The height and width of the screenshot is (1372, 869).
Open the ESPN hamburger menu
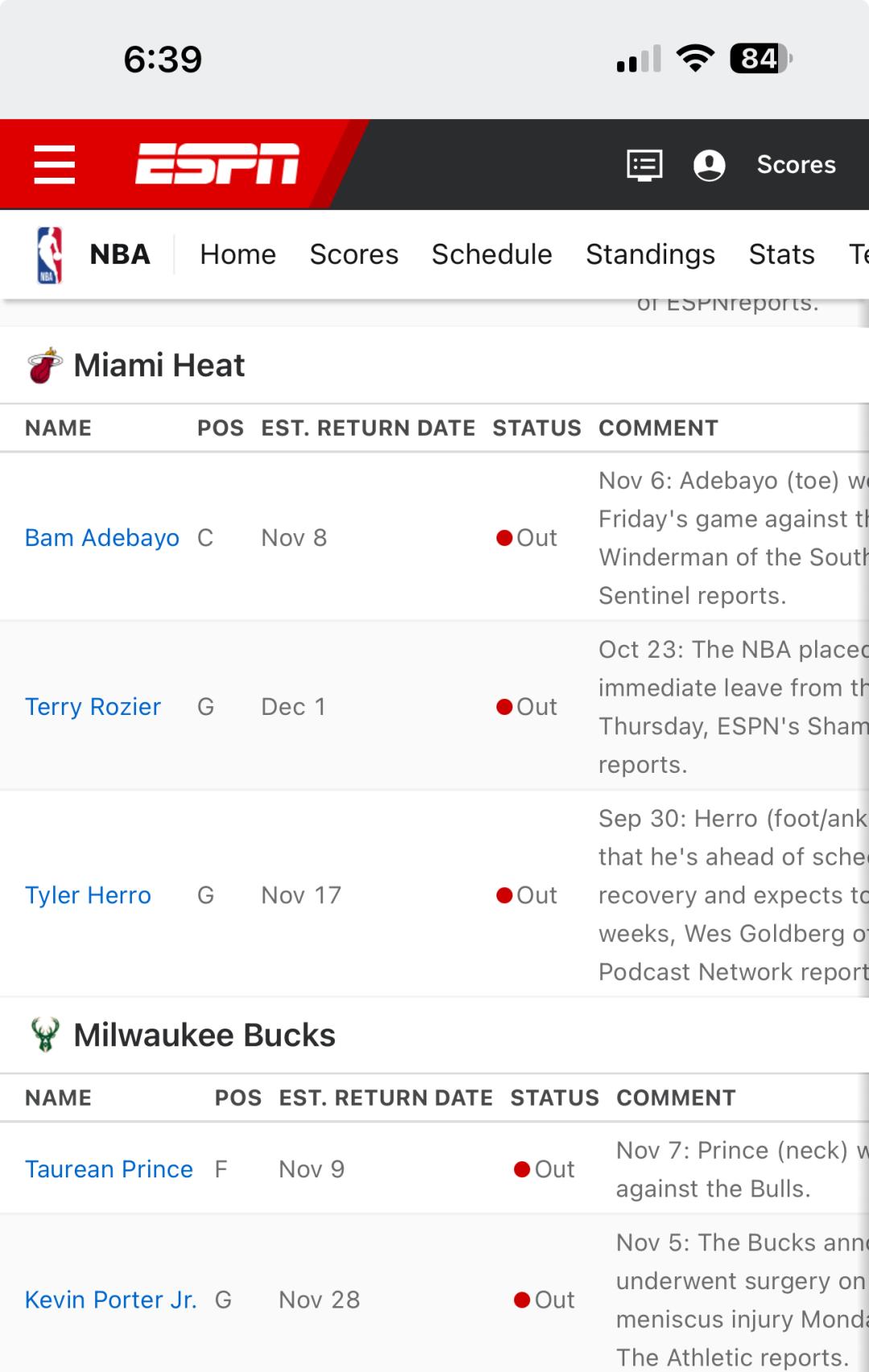55,164
